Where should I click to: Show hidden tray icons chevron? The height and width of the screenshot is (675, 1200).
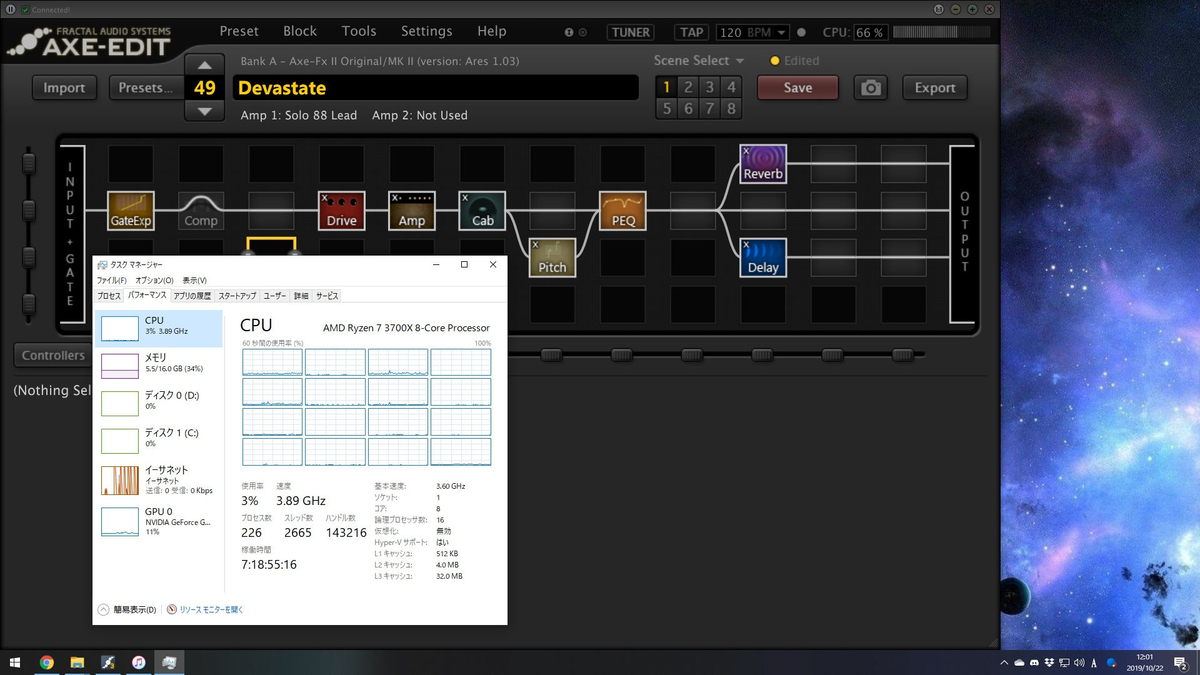coord(1005,662)
